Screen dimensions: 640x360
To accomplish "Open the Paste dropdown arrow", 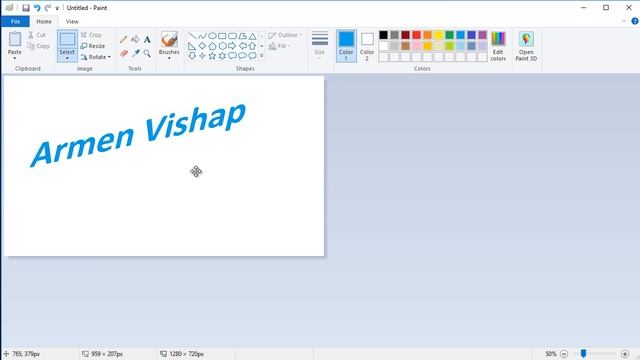I will click(x=15, y=58).
